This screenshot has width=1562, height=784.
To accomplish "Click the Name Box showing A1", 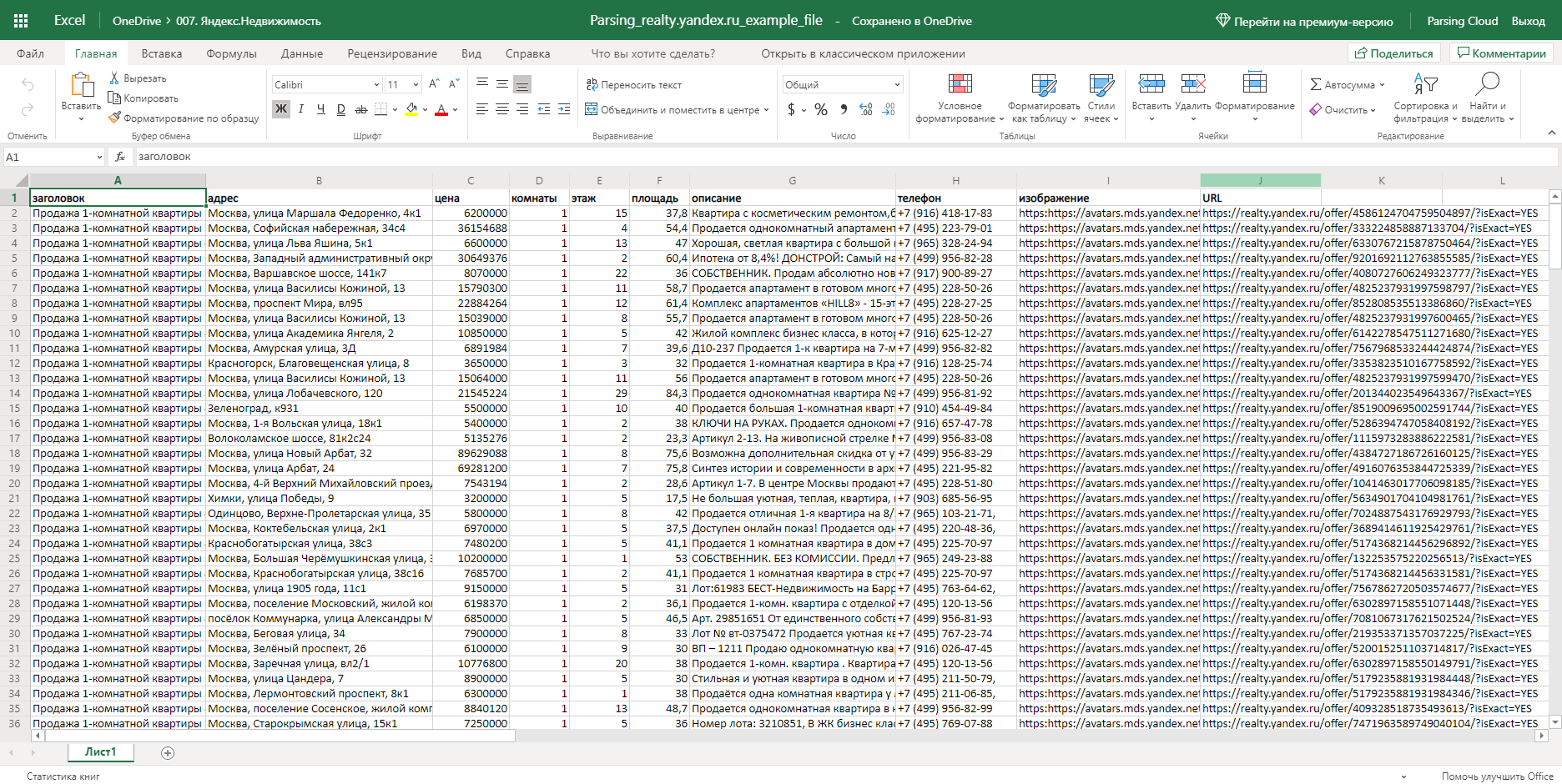I will pyautogui.click(x=53, y=157).
